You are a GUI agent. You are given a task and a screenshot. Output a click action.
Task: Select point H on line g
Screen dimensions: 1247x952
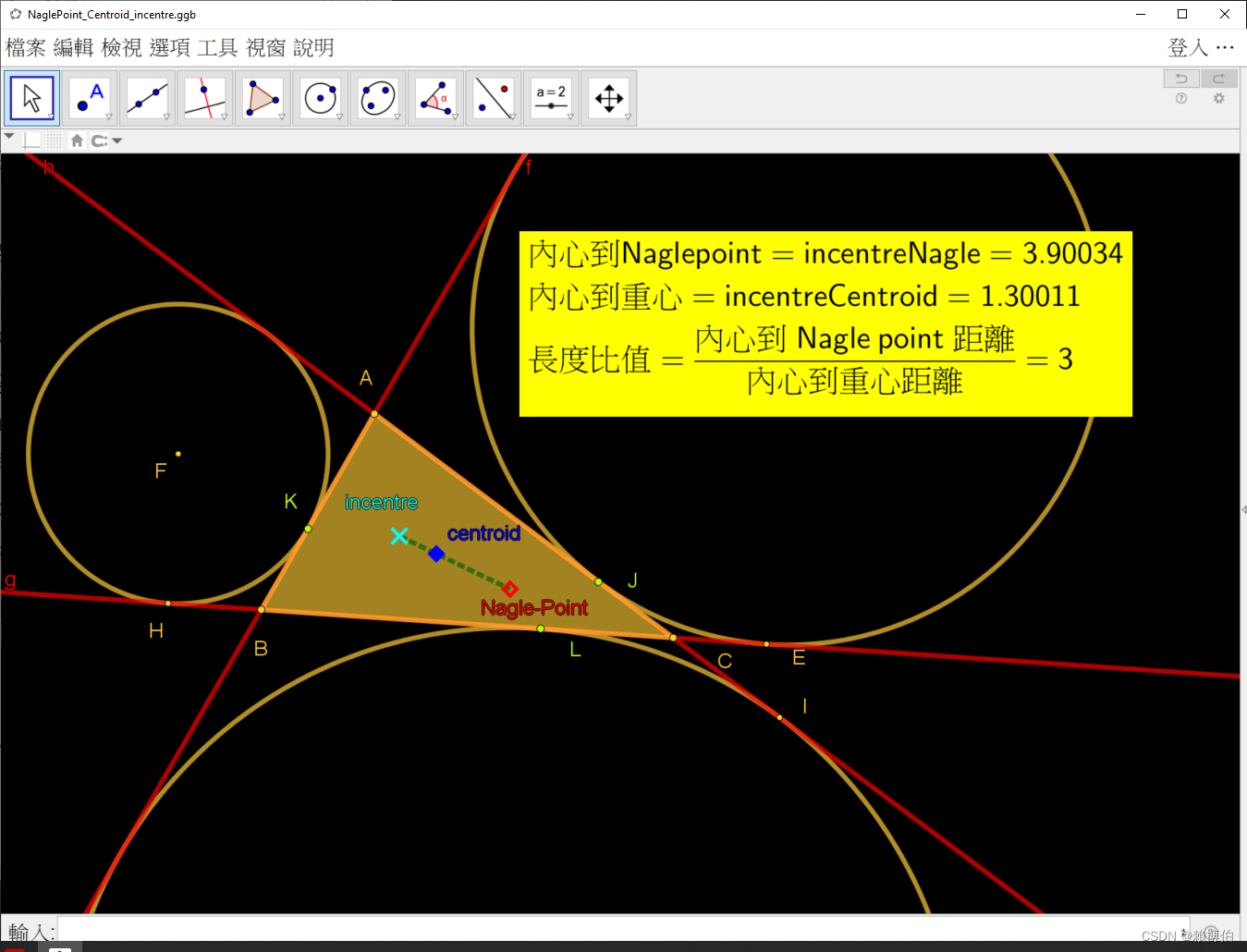click(167, 604)
